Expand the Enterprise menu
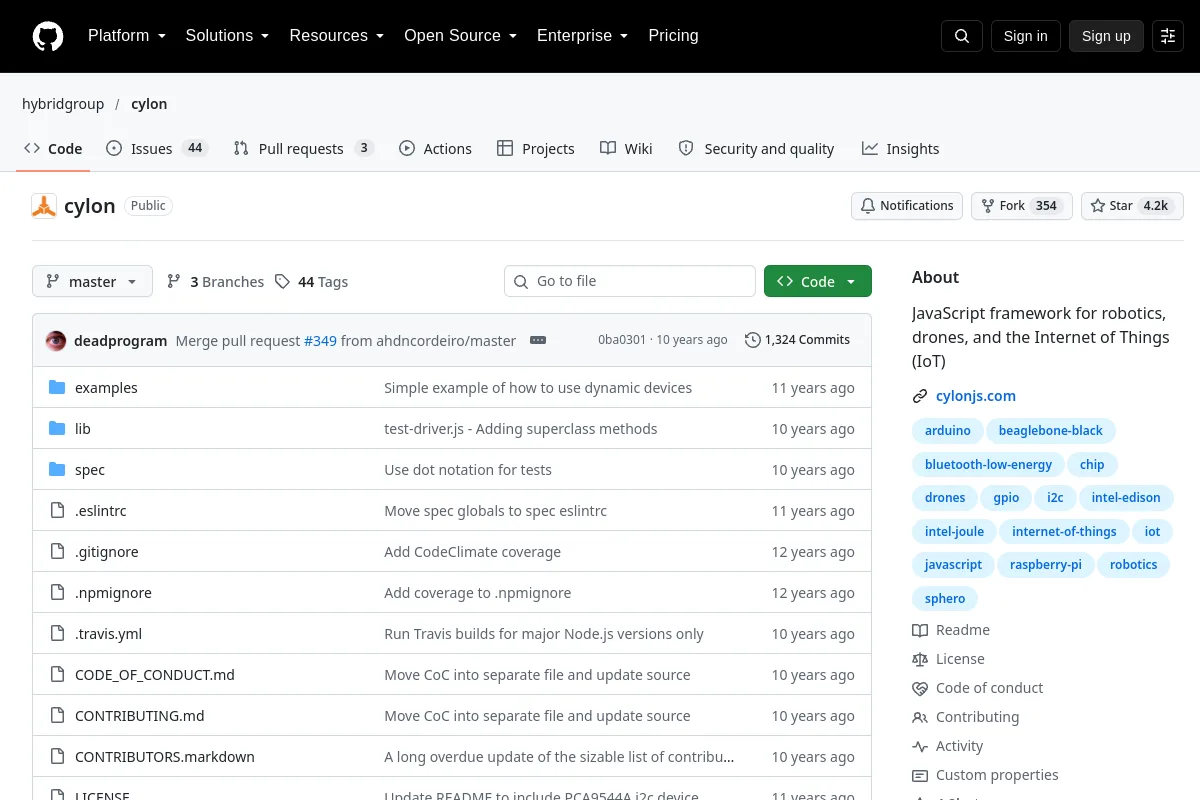 (582, 36)
